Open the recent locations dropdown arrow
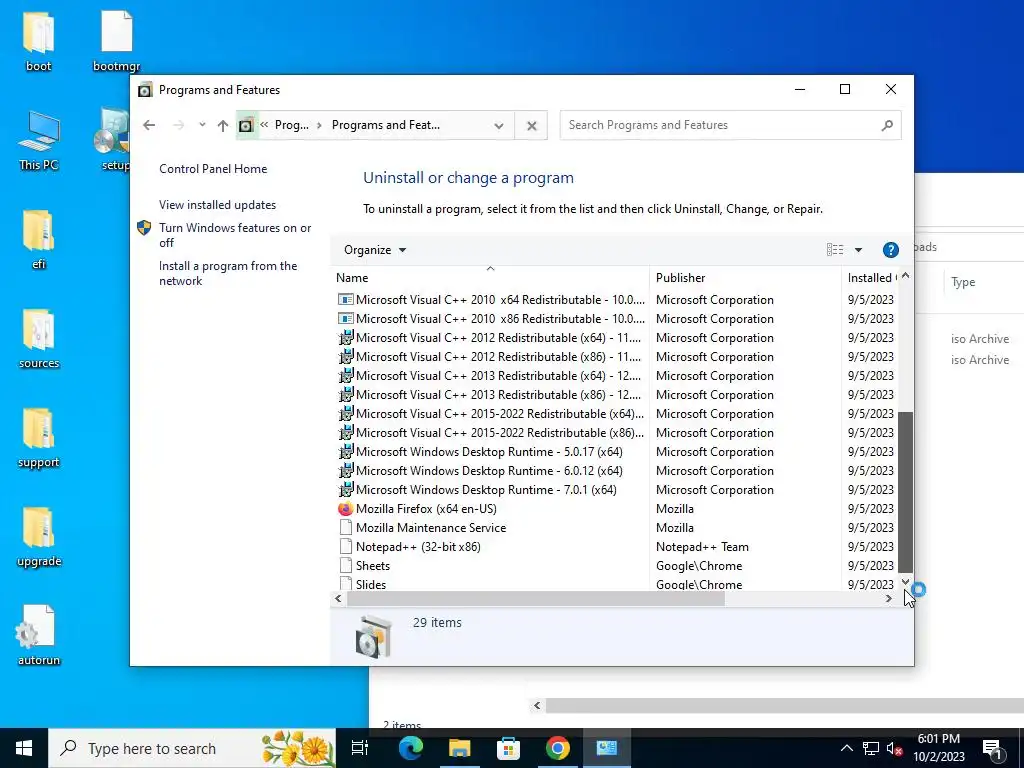 202,125
